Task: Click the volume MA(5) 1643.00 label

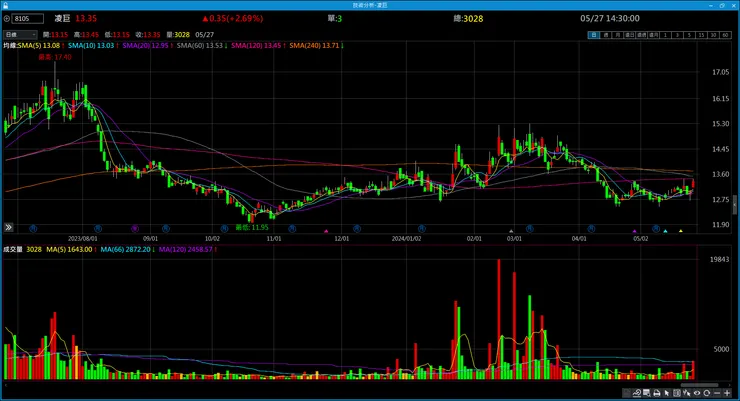Action: point(69,249)
